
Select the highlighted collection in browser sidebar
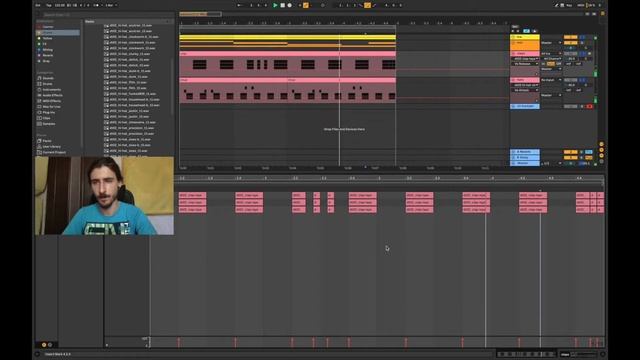58,33
